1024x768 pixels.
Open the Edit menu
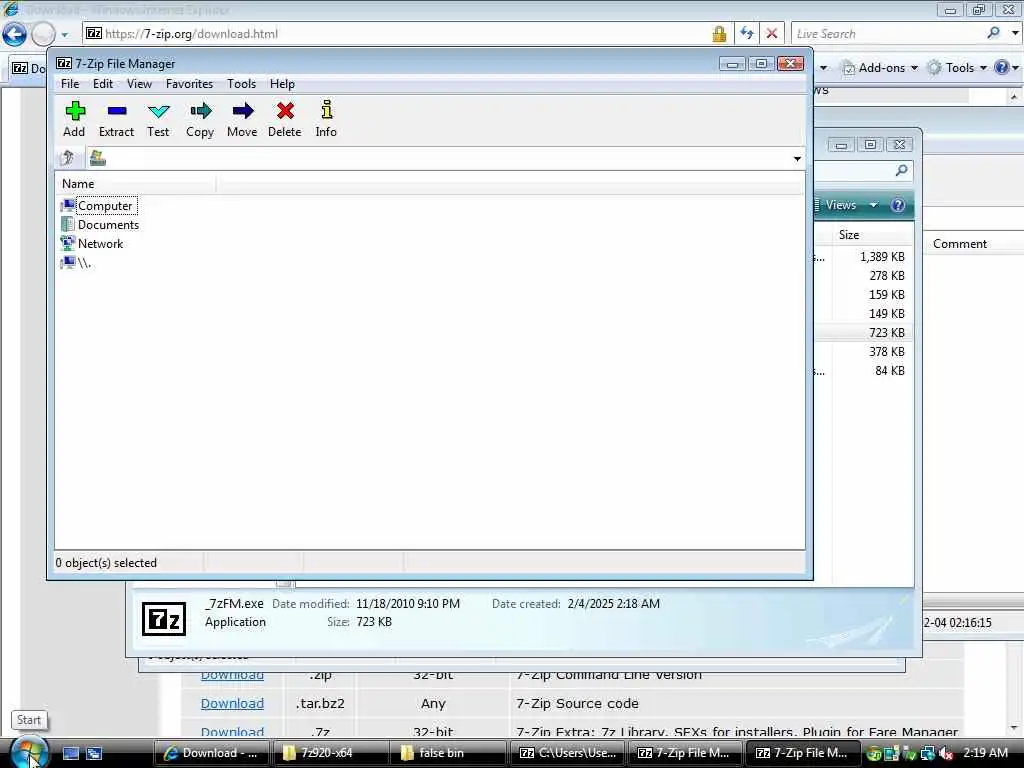point(103,84)
